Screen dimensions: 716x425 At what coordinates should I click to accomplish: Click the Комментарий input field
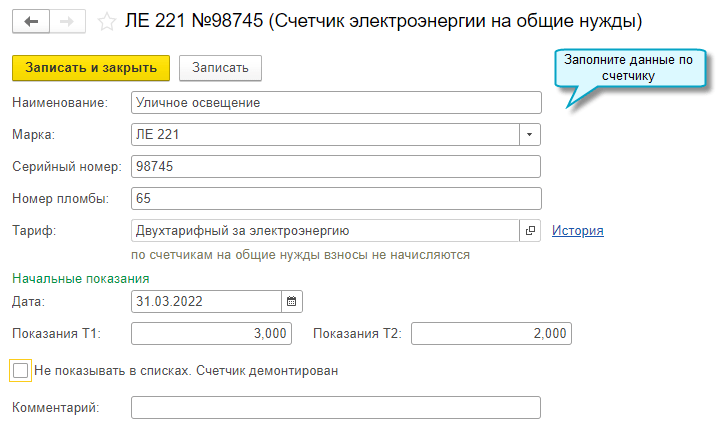(x=335, y=408)
